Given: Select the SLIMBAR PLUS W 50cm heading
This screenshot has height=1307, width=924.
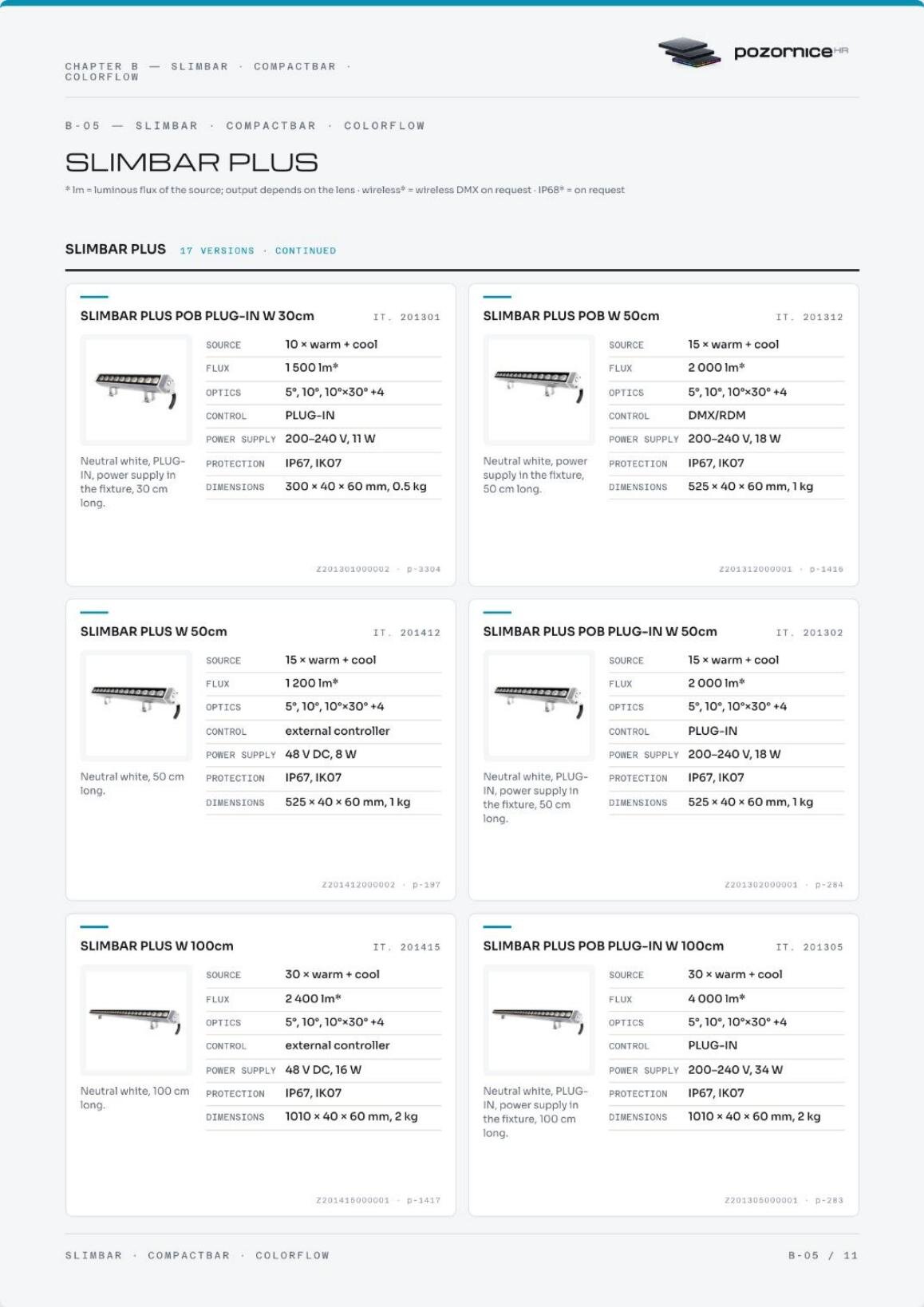Looking at the screenshot, I should click(153, 631).
